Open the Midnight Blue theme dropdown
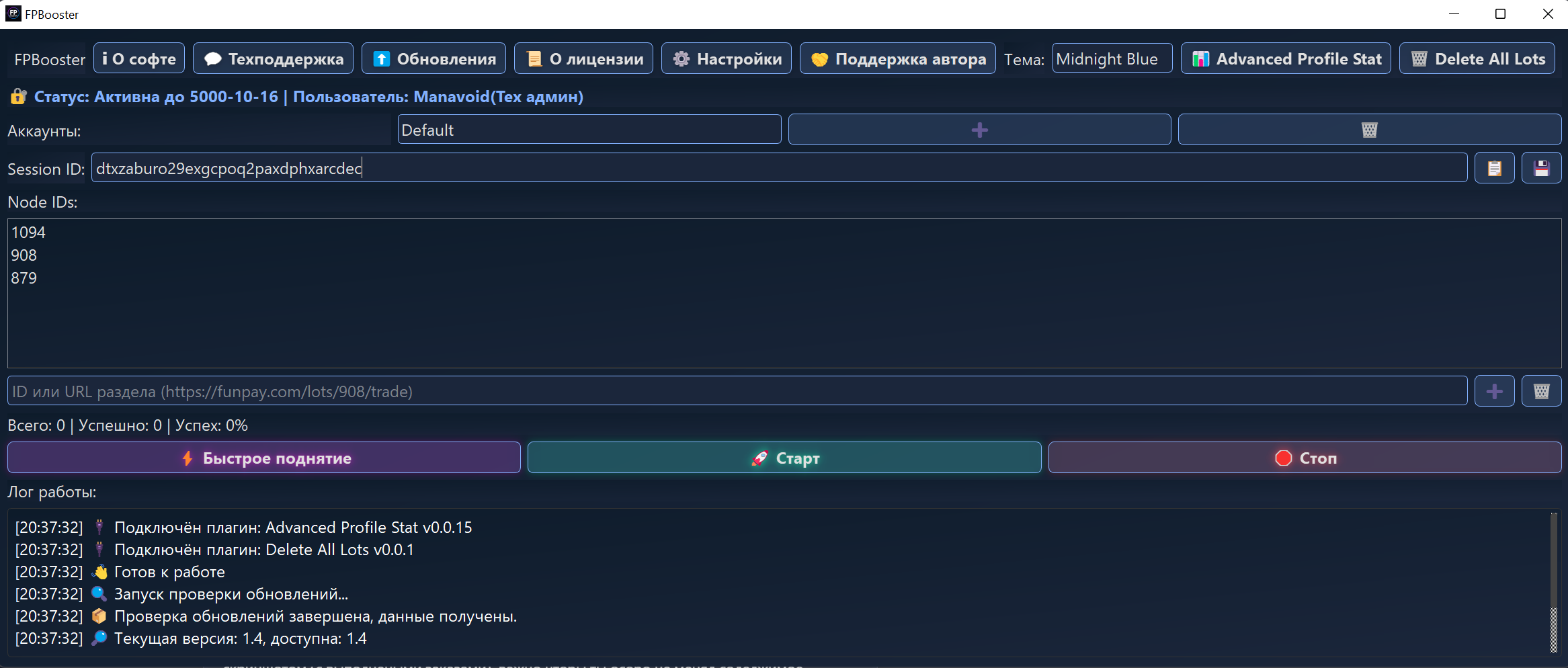 [x=1112, y=59]
